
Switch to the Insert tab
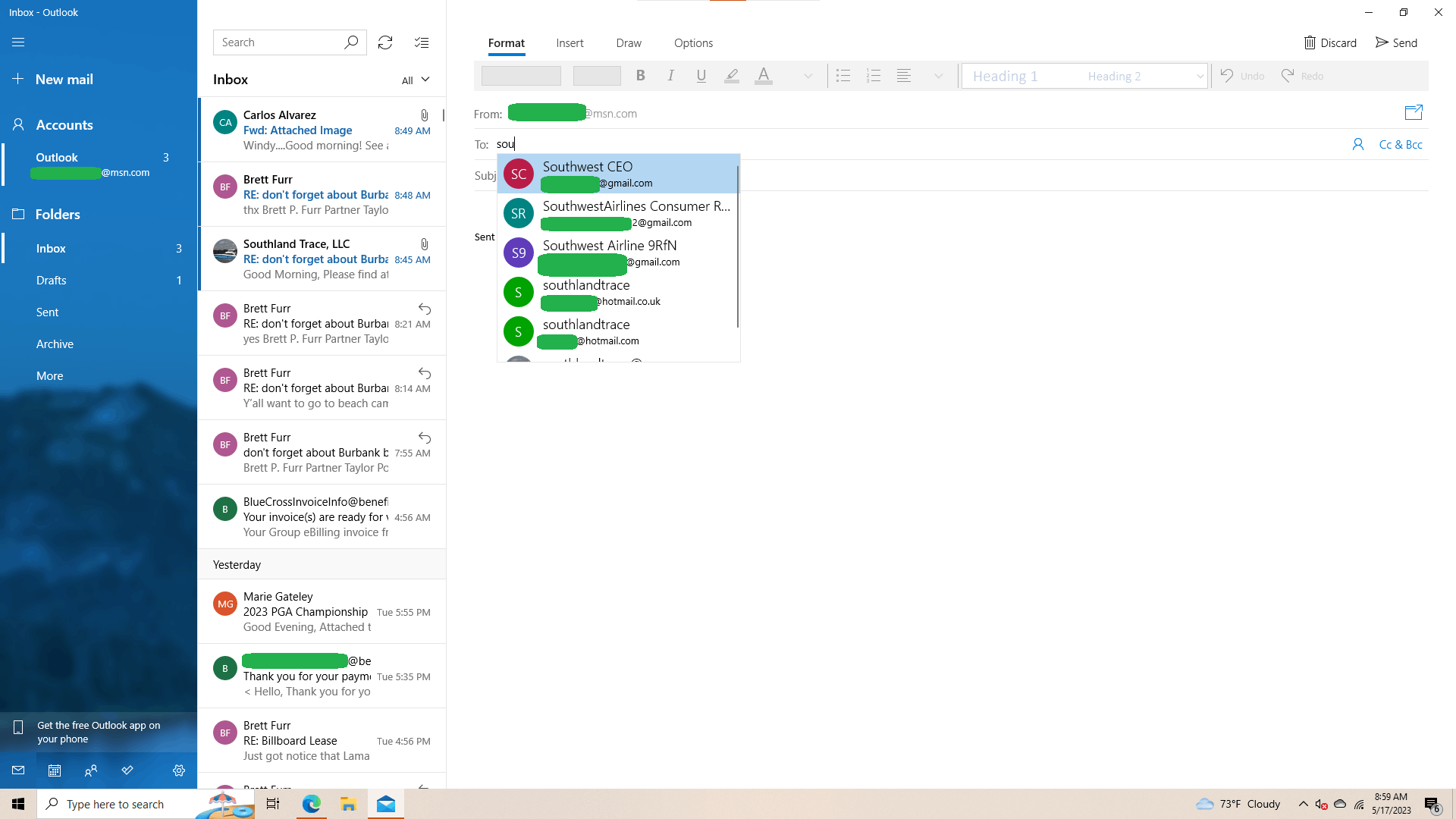point(570,43)
